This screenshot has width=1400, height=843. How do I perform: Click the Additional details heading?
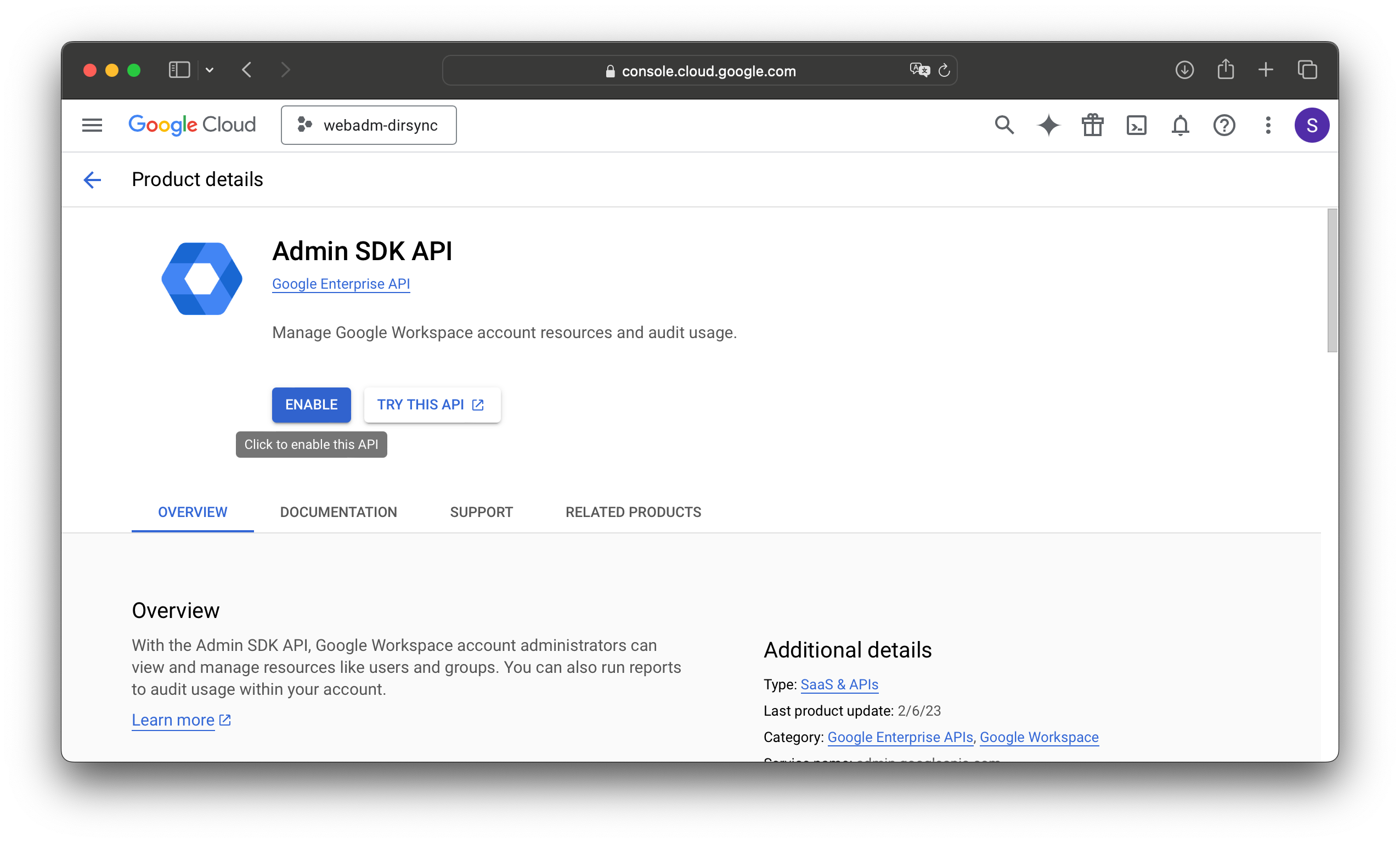(847, 650)
